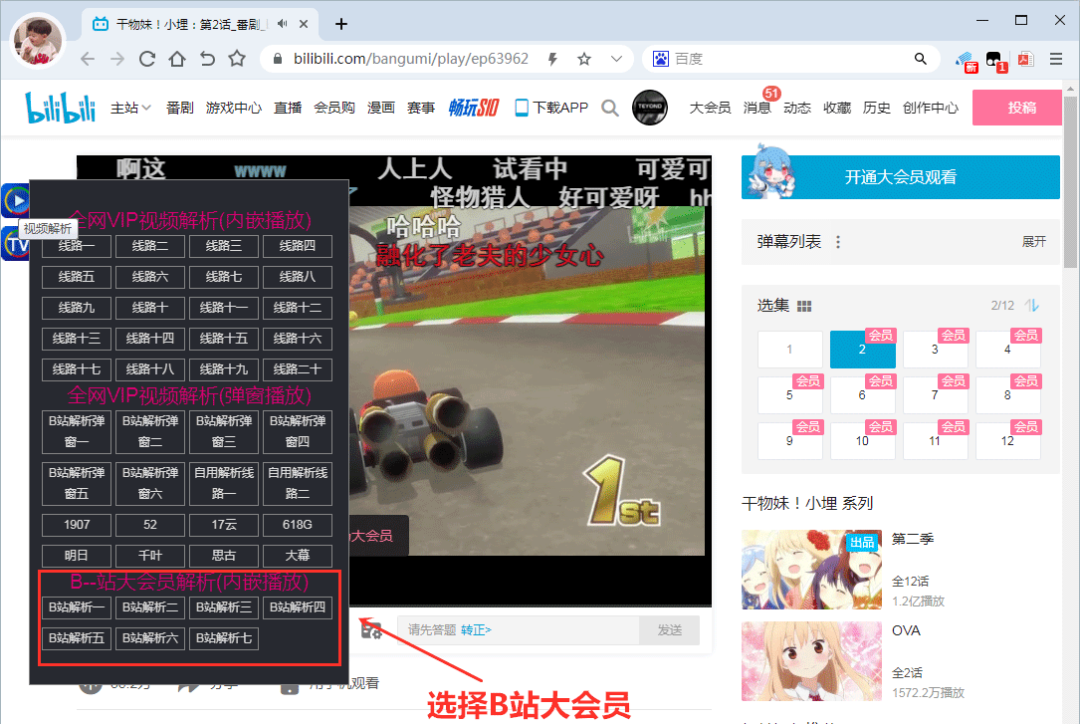Bookmark page with the star icon left of address bar

[x=237, y=59]
